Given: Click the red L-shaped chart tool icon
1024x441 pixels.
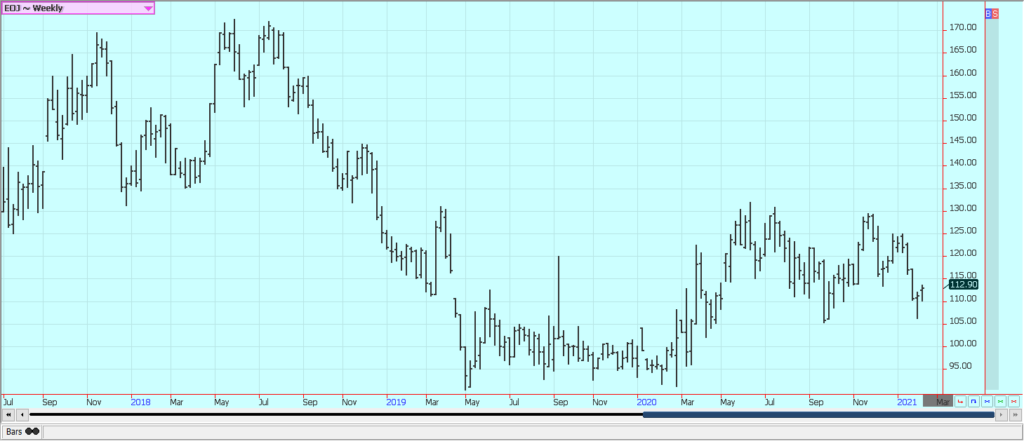Looking at the screenshot, I should point(960,401).
